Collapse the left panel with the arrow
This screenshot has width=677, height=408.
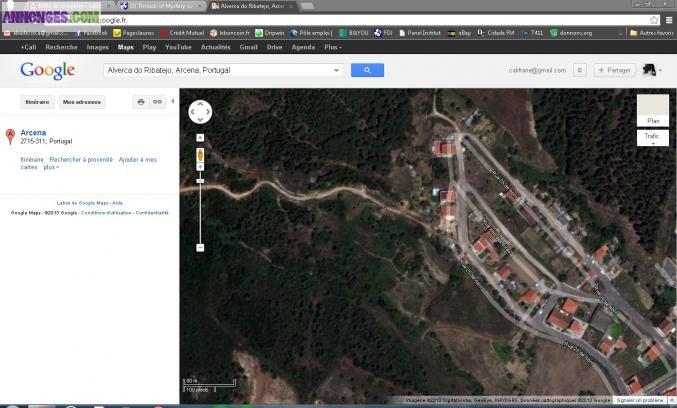click(173, 101)
